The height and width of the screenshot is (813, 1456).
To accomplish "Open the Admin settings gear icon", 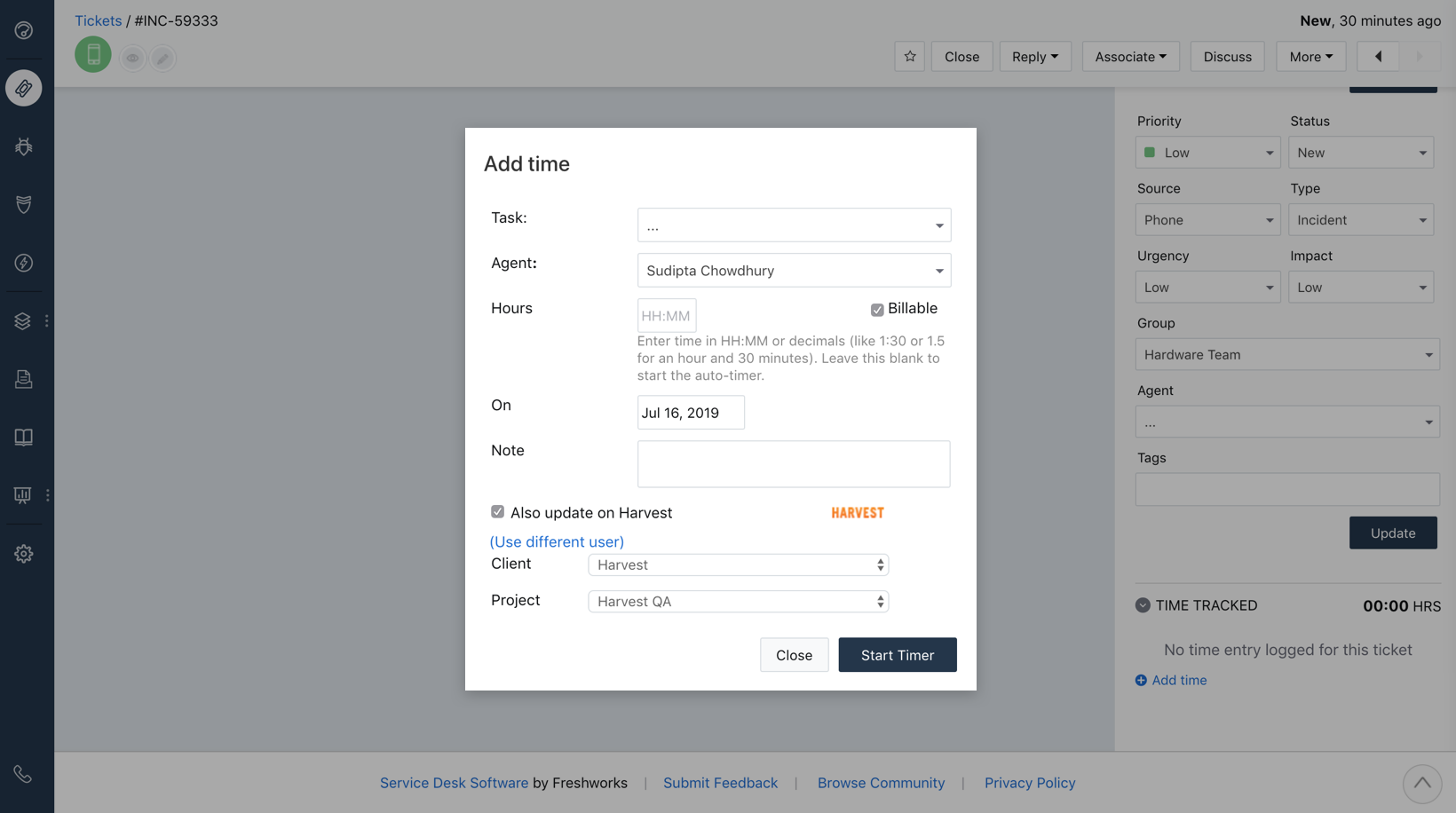I will [x=23, y=553].
